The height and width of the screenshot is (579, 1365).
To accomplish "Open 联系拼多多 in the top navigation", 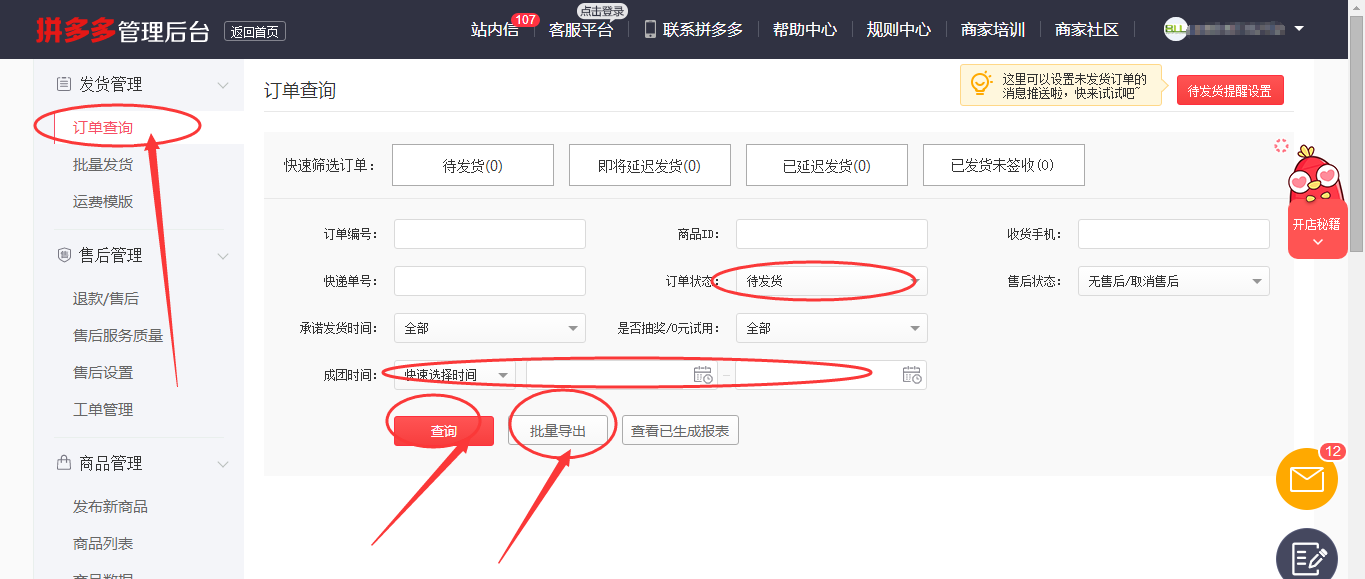I will pyautogui.click(x=703, y=29).
